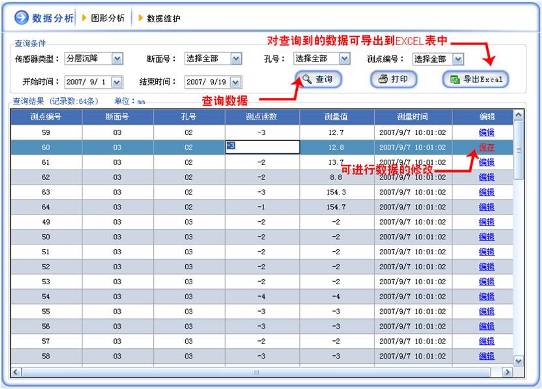The image size is (542, 389).
Task: Click the editable 测点读数 field in row 60
Action: tap(262, 147)
